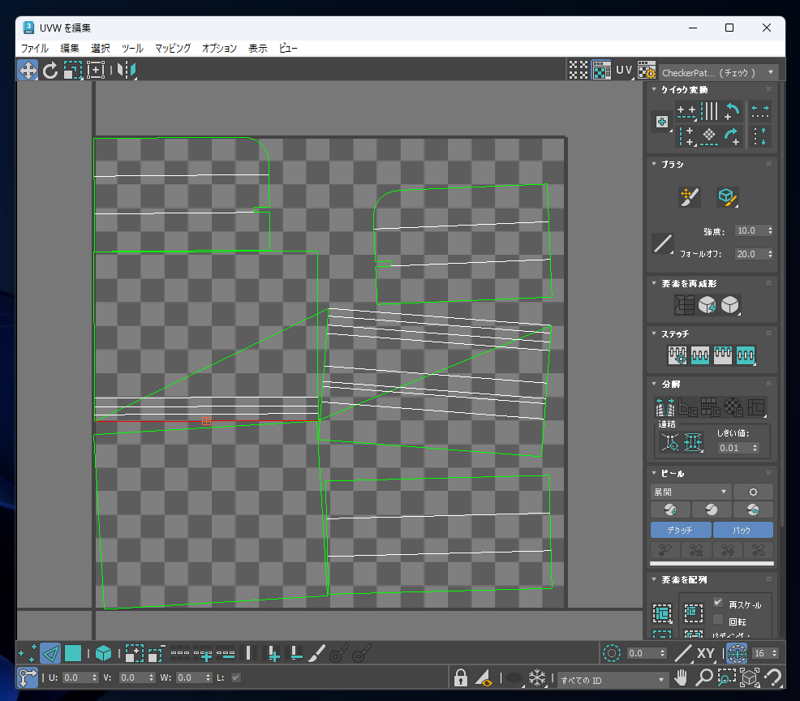
Task: Click the Reset Peel icon
Action: (x=753, y=509)
